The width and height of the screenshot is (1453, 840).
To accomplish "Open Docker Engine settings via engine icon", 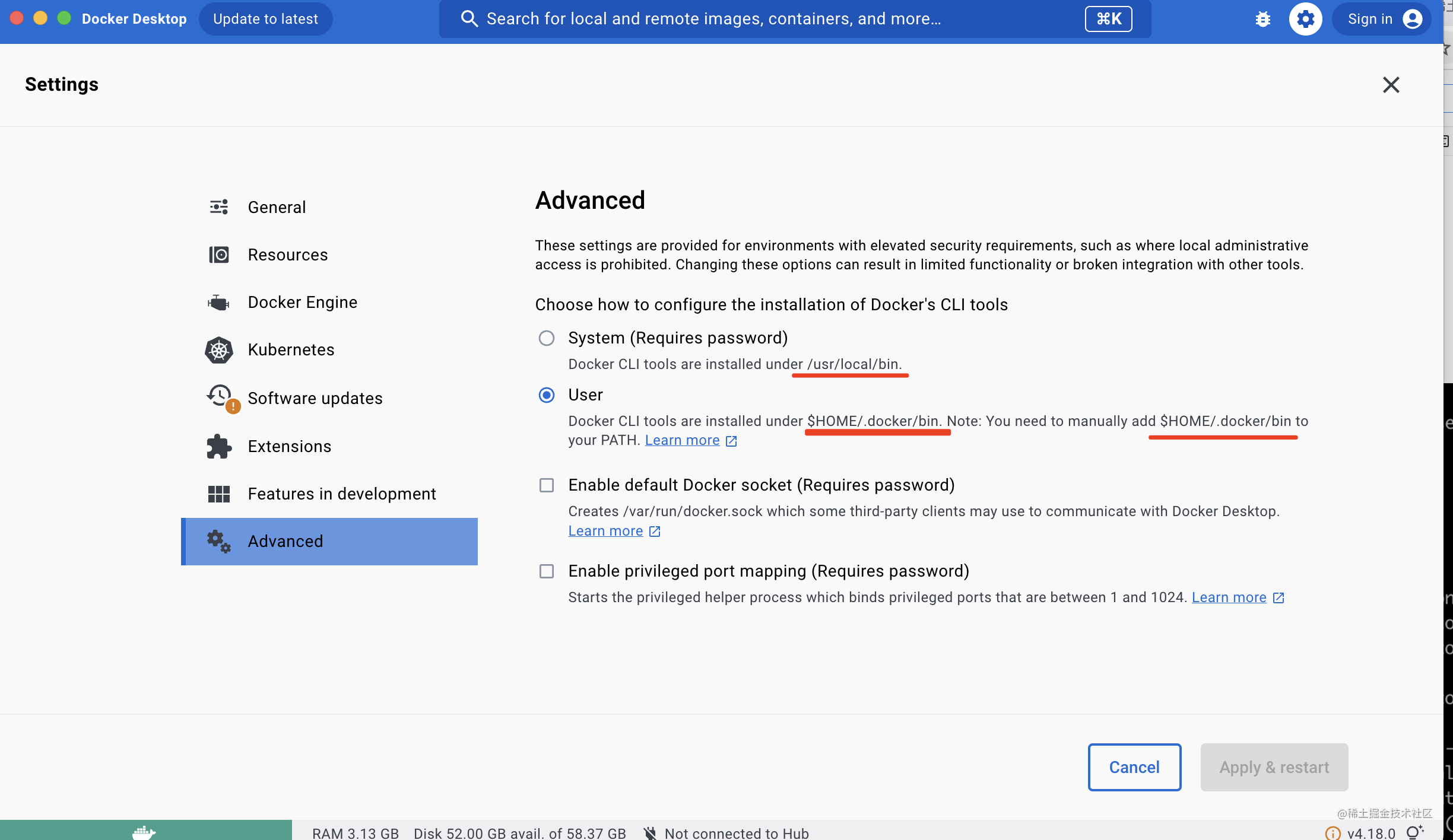I will pyautogui.click(x=218, y=302).
